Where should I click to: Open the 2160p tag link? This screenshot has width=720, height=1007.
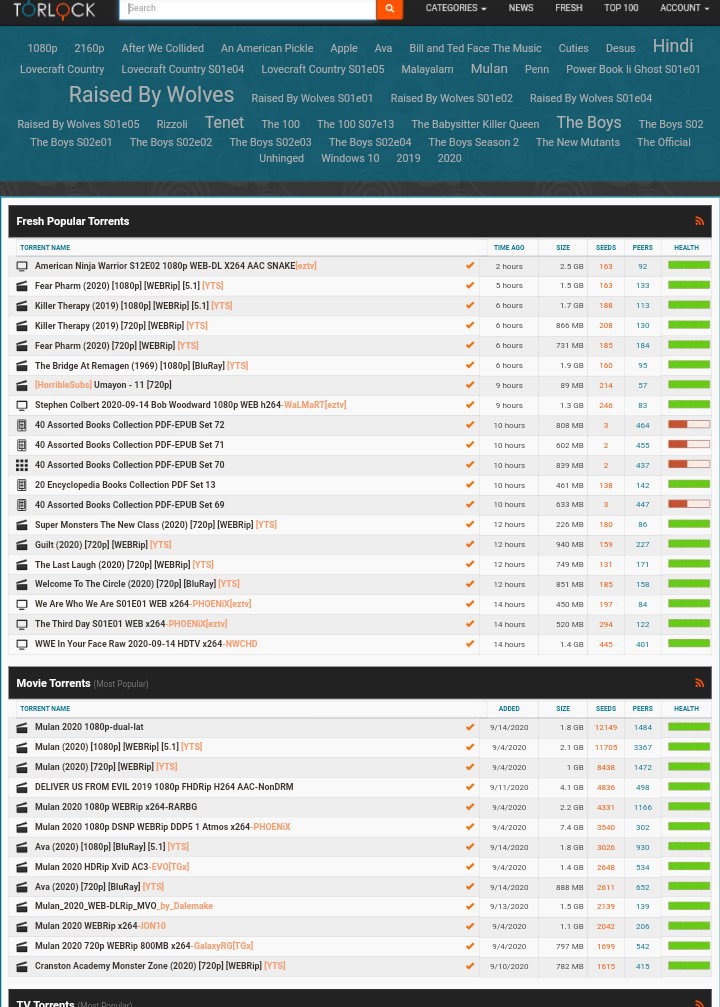[89, 48]
